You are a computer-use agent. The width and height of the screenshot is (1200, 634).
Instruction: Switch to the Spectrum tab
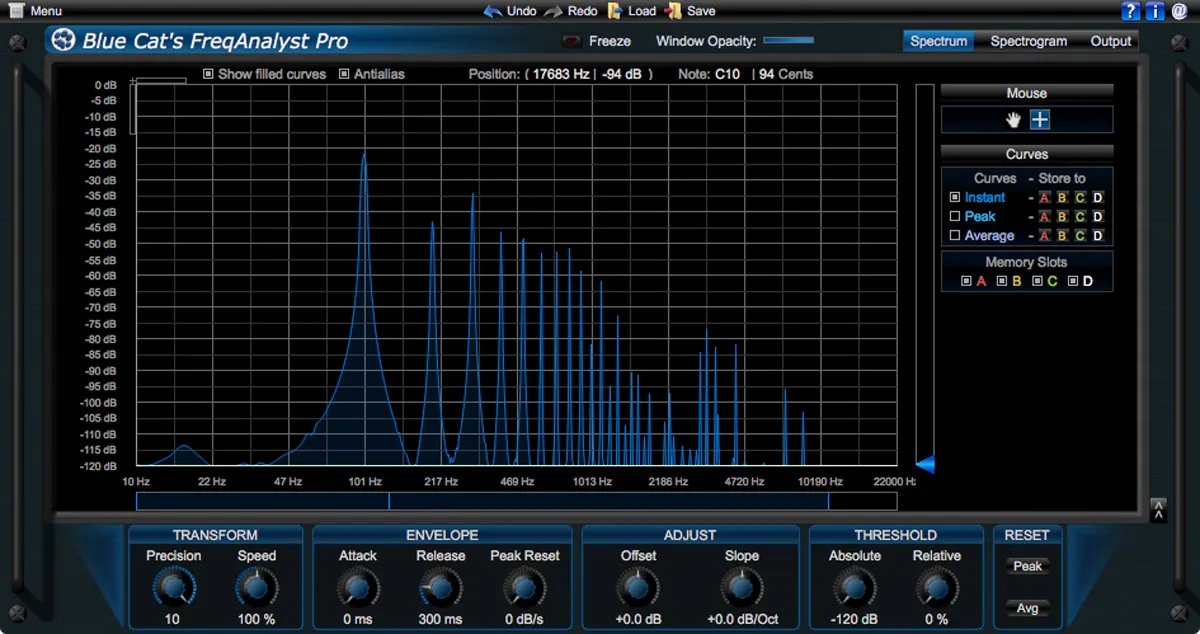[939, 41]
